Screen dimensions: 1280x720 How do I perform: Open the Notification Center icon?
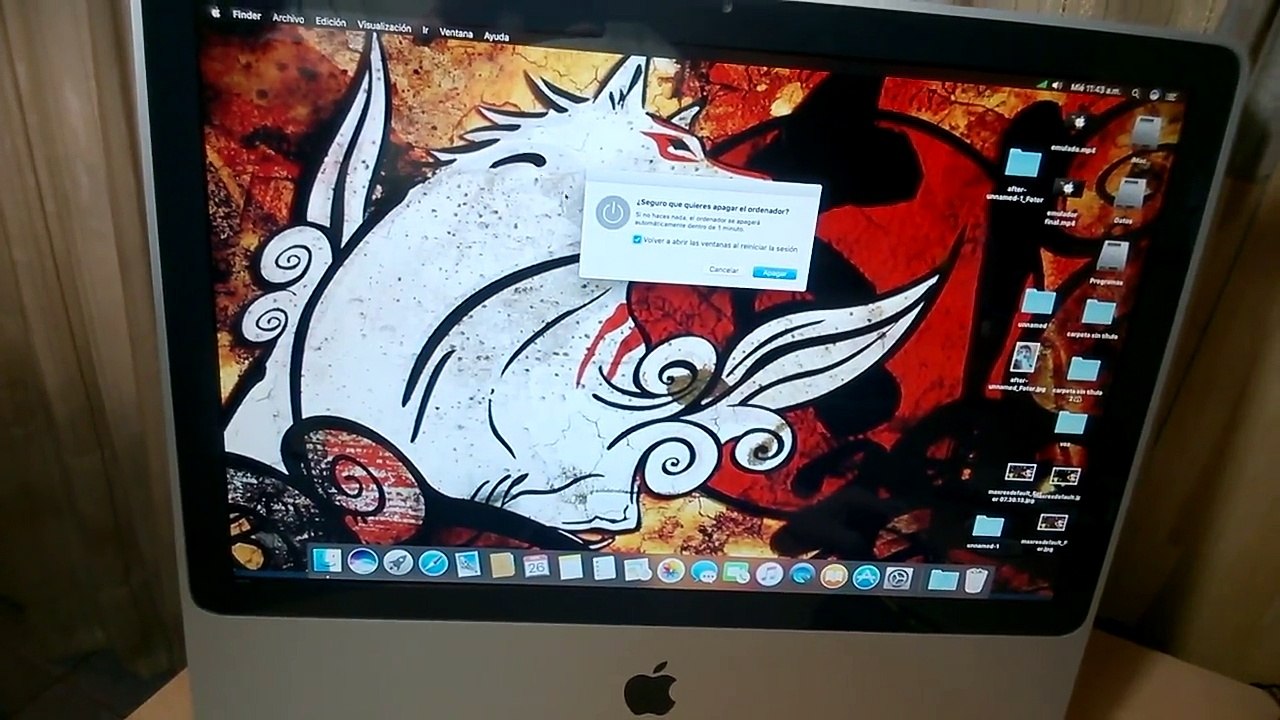pyautogui.click(x=1170, y=95)
